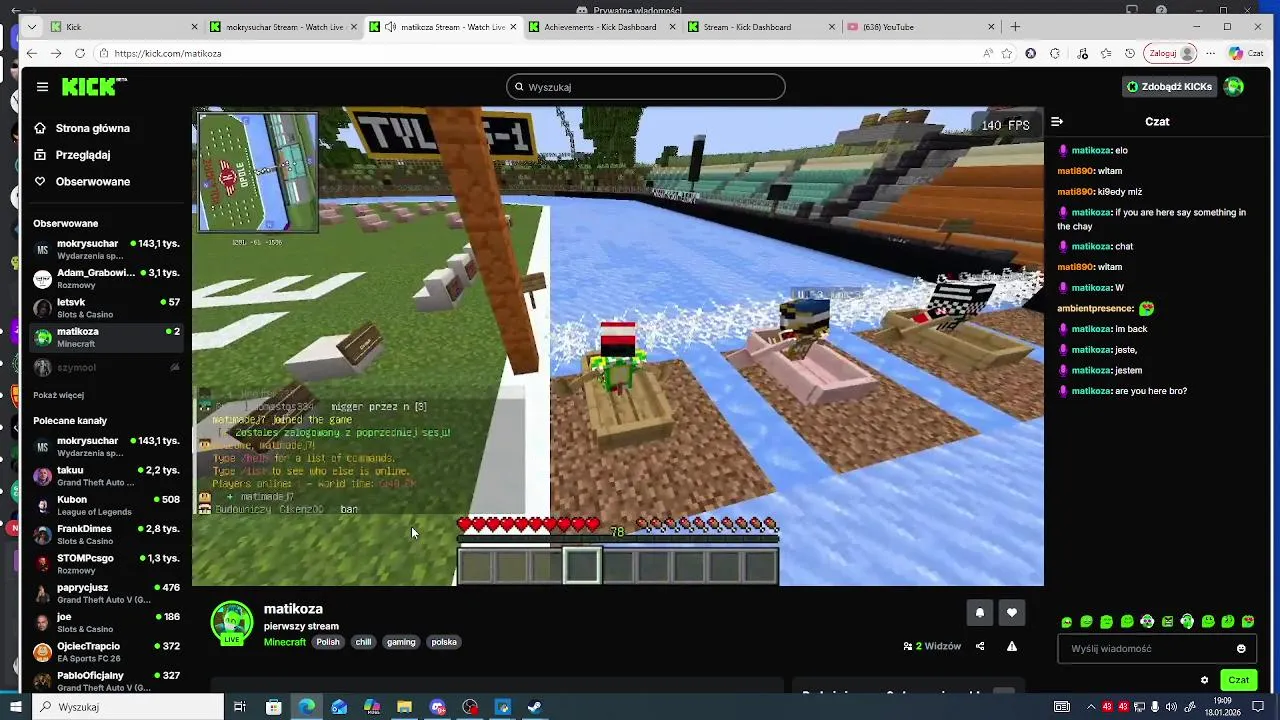Open Minecraft category link
1280x720 pixels.
click(285, 642)
